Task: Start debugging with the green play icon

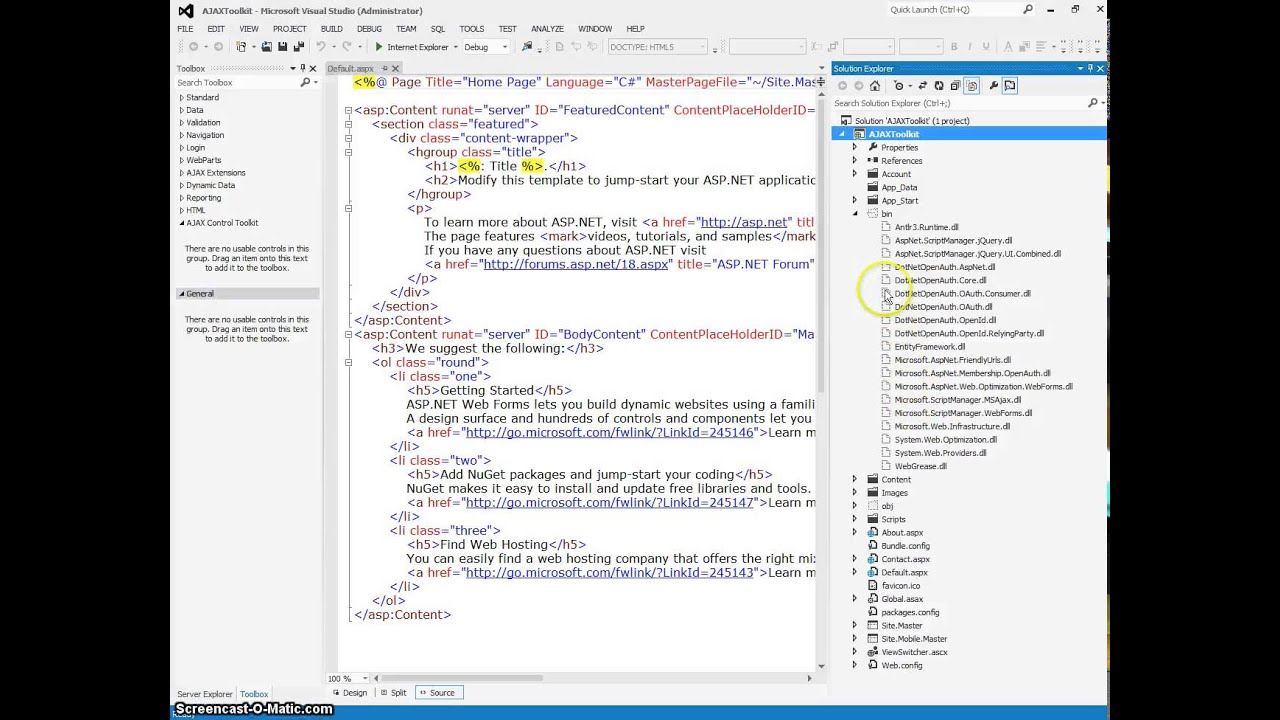Action: coord(379,46)
